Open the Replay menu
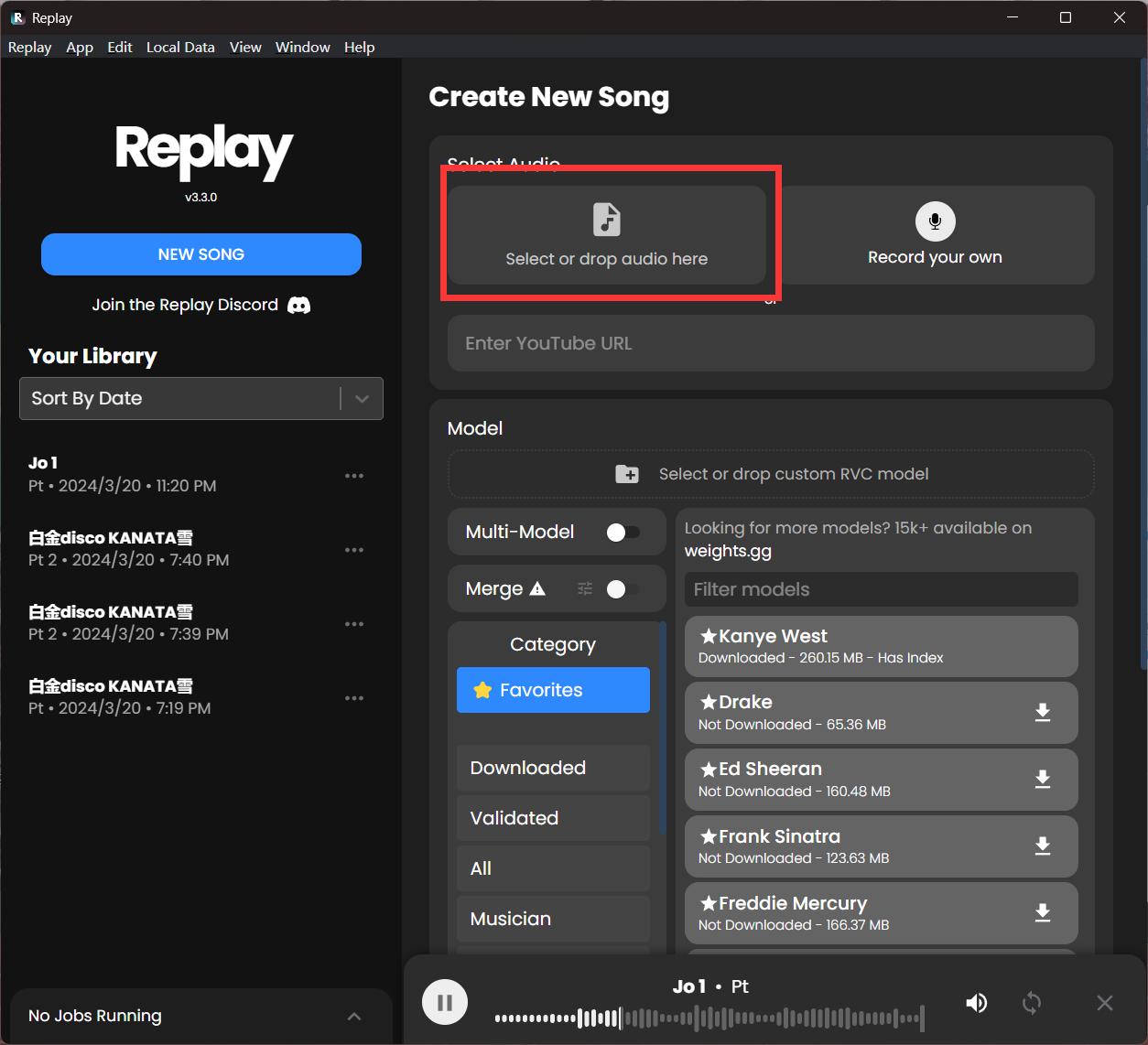Screen dimensions: 1148x1045 tap(29, 47)
